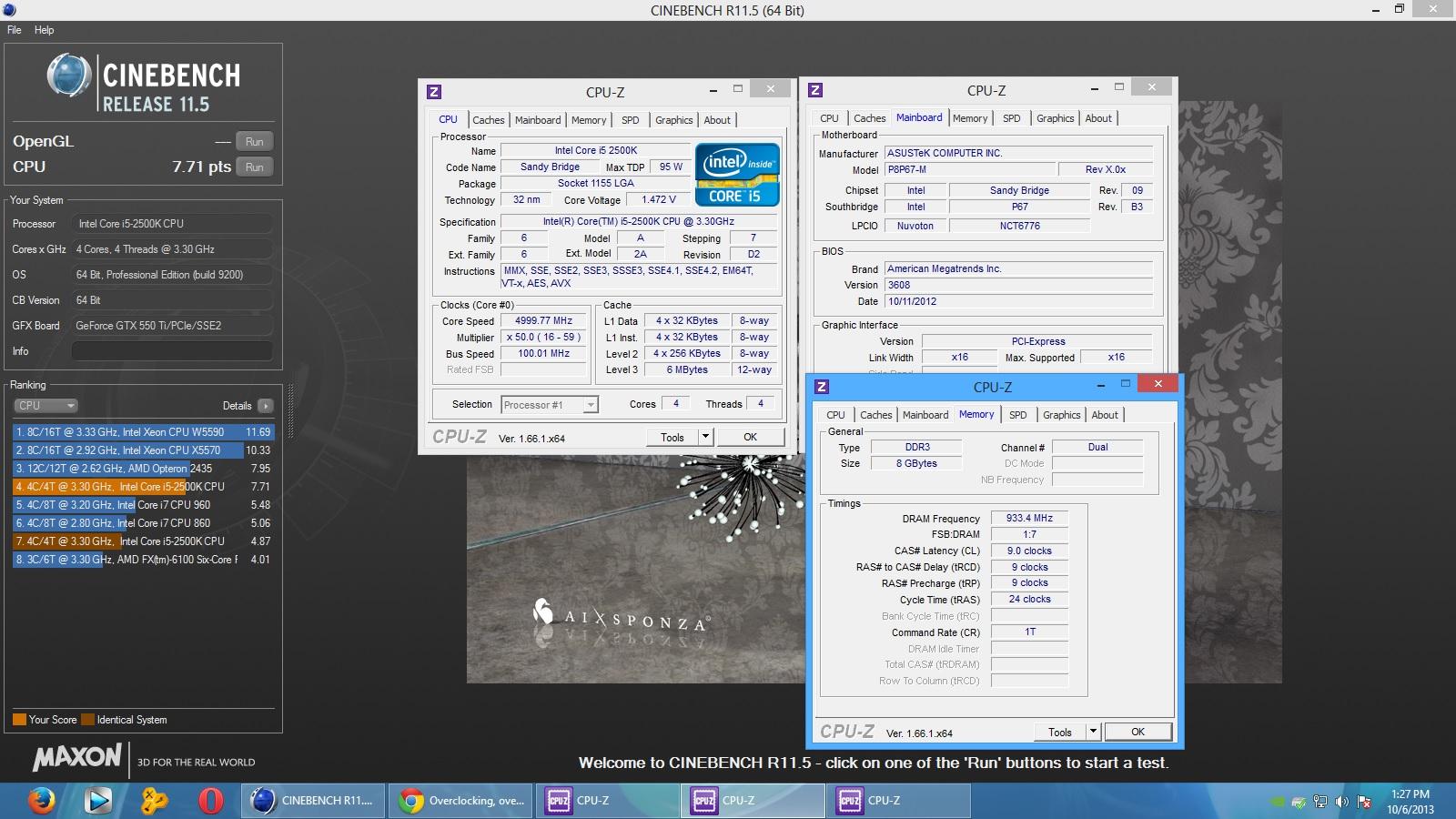Click the Core Speed 4999.77 MHz value
This screenshot has width=1456, height=819.
(543, 321)
